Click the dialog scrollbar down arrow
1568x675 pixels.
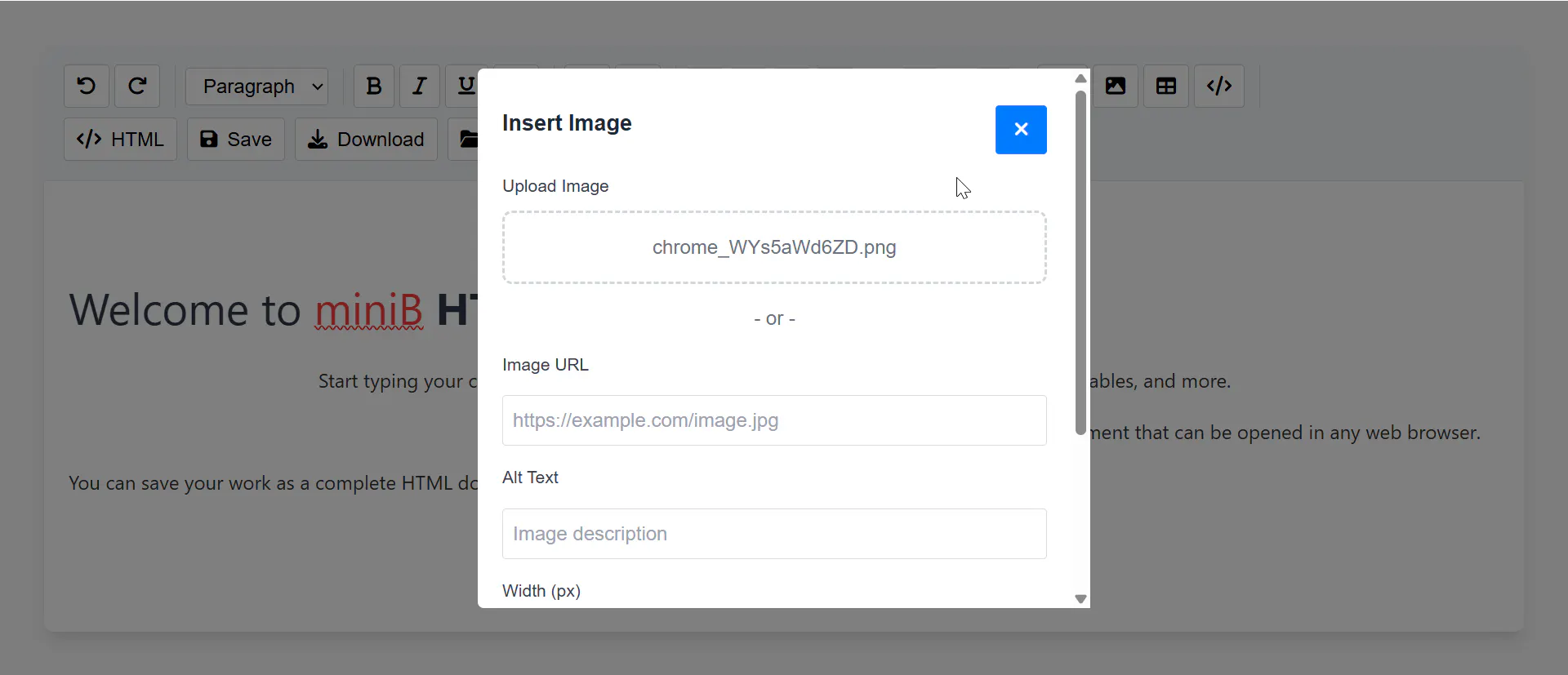tap(1080, 599)
